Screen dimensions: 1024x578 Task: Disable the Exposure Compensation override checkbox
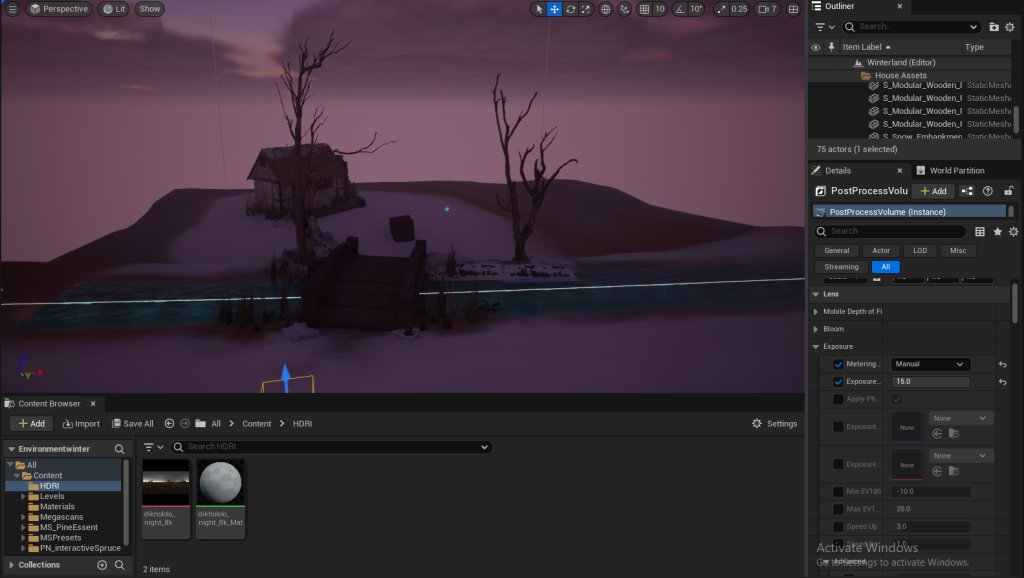(838, 382)
